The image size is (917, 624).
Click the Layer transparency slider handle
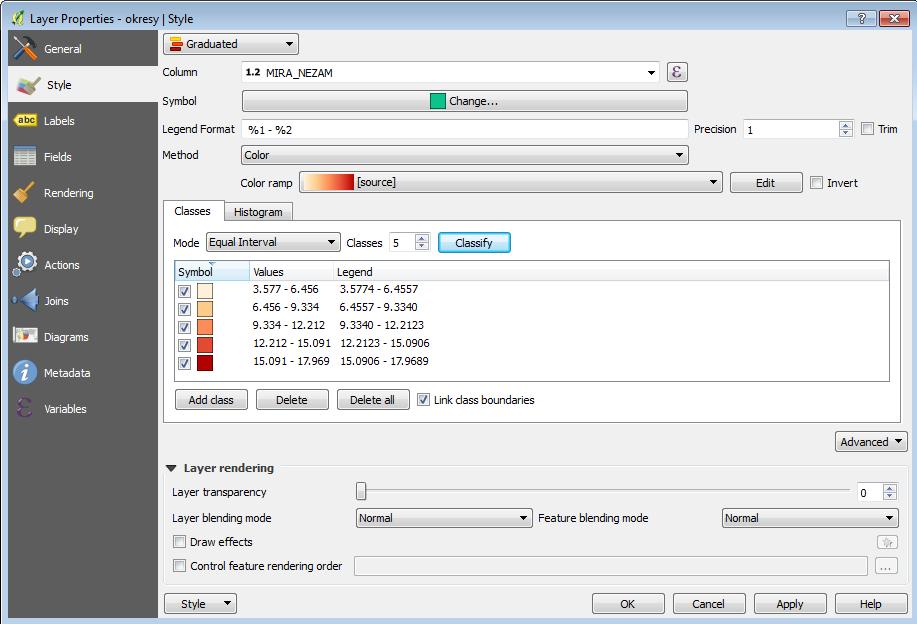coord(361,491)
